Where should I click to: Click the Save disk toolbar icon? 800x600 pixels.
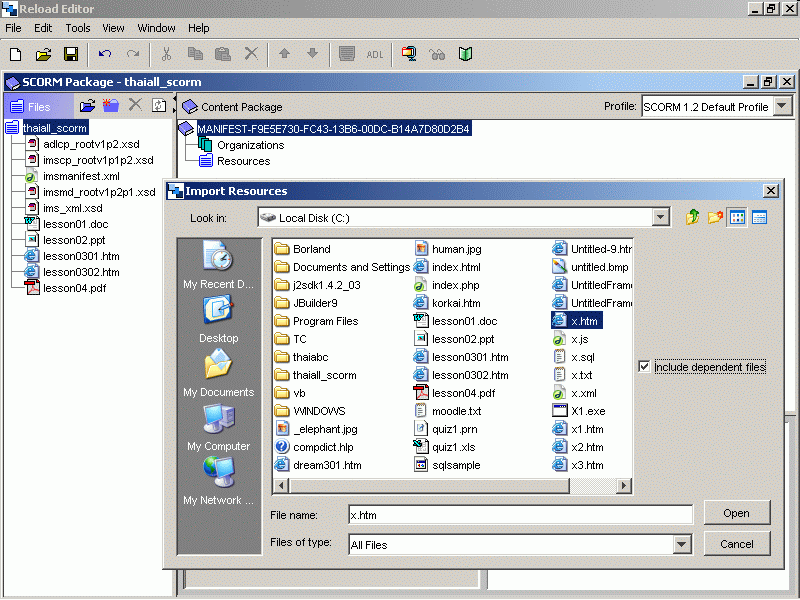coord(71,54)
